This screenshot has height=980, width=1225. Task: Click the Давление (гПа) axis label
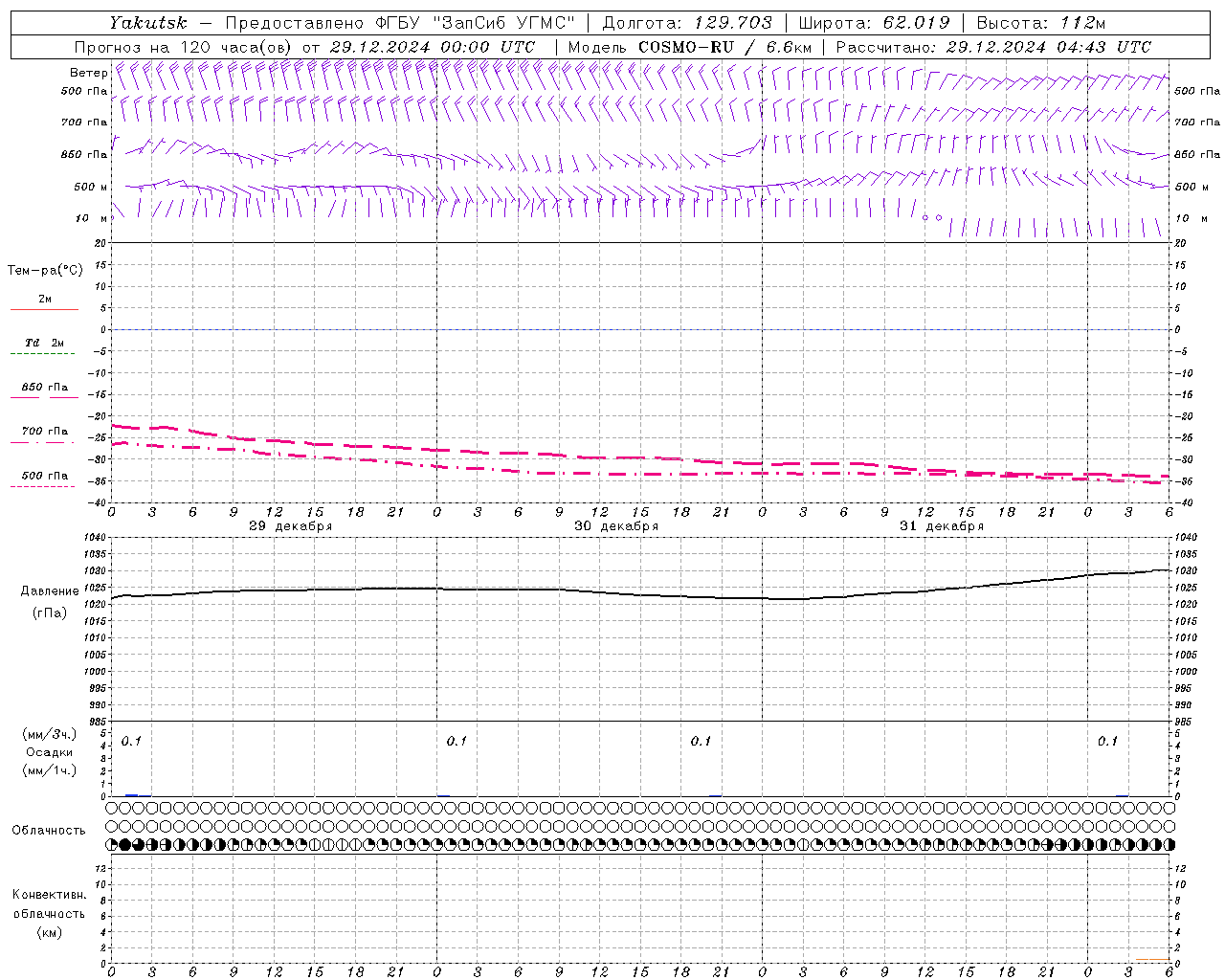(50, 601)
